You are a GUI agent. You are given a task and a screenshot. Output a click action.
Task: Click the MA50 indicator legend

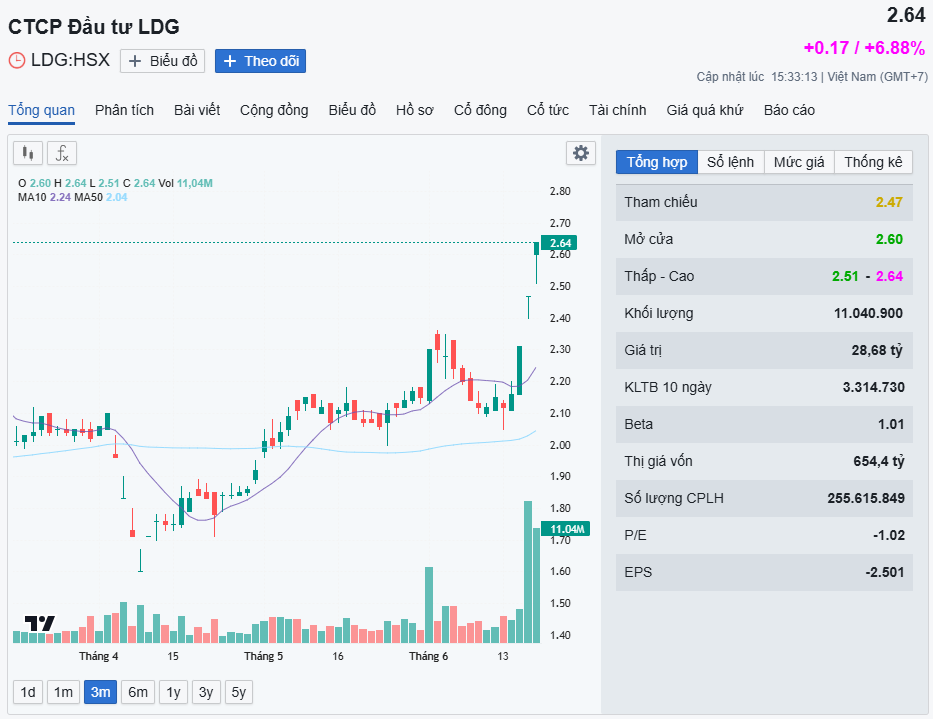[x=101, y=197]
